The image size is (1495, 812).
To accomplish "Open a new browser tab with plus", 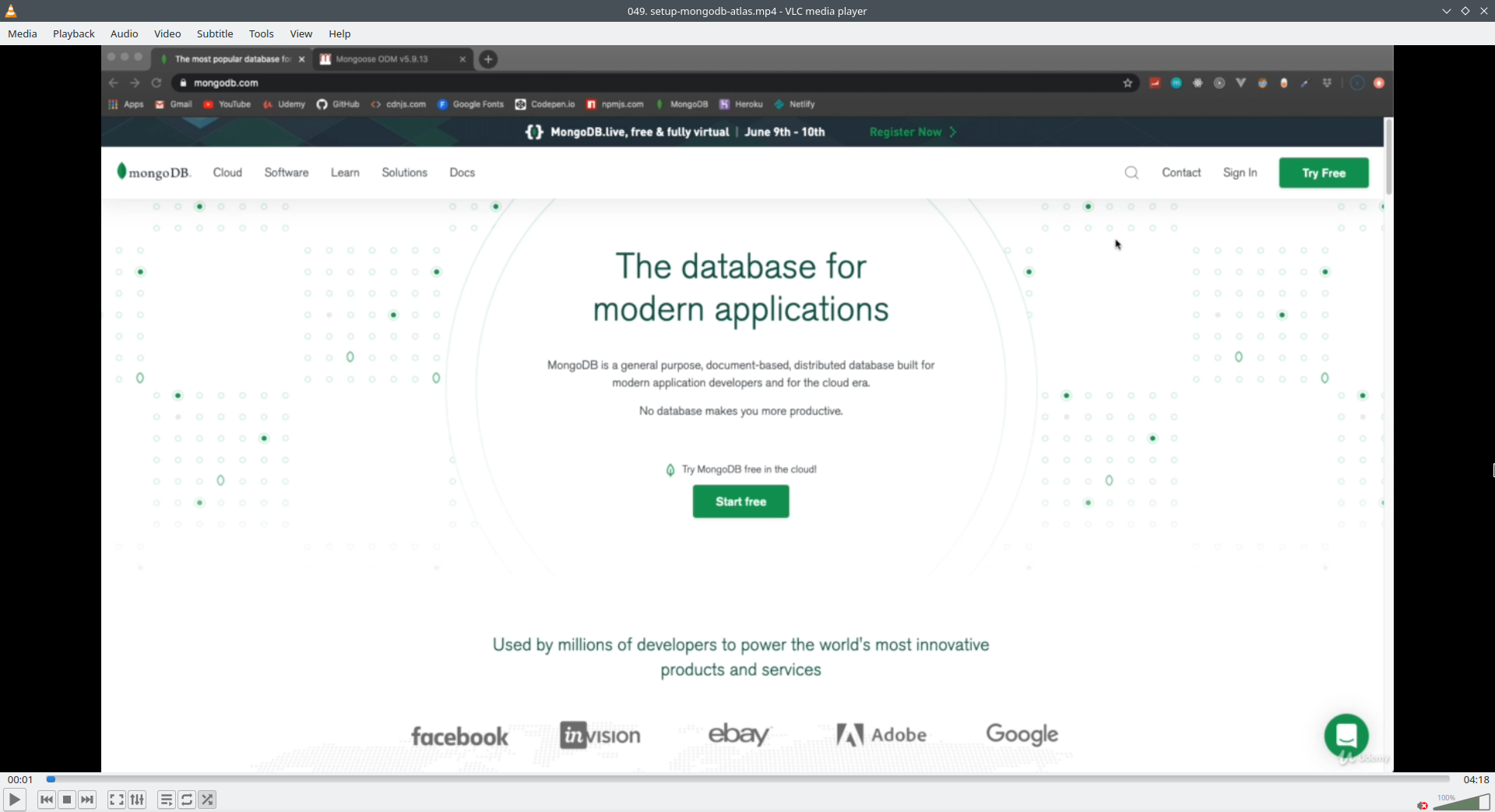I will click(x=488, y=59).
